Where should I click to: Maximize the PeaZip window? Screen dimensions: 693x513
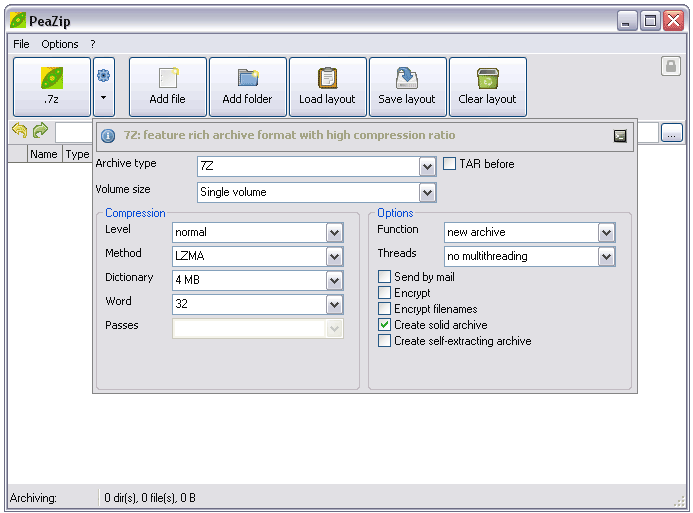coord(650,21)
